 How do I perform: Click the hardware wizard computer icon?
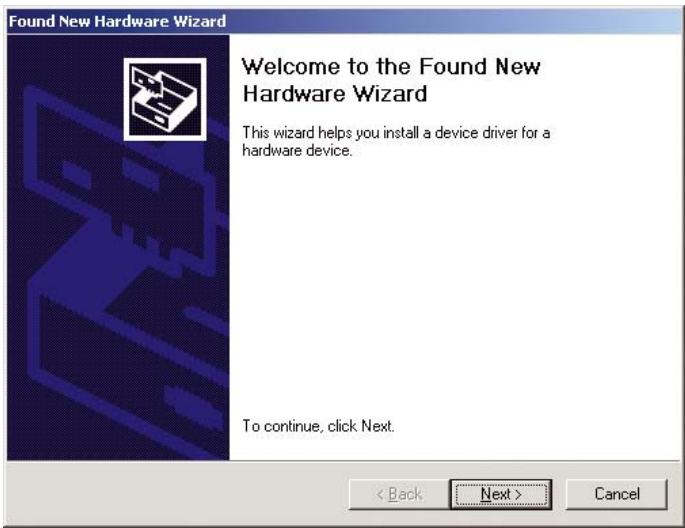(x=165, y=100)
